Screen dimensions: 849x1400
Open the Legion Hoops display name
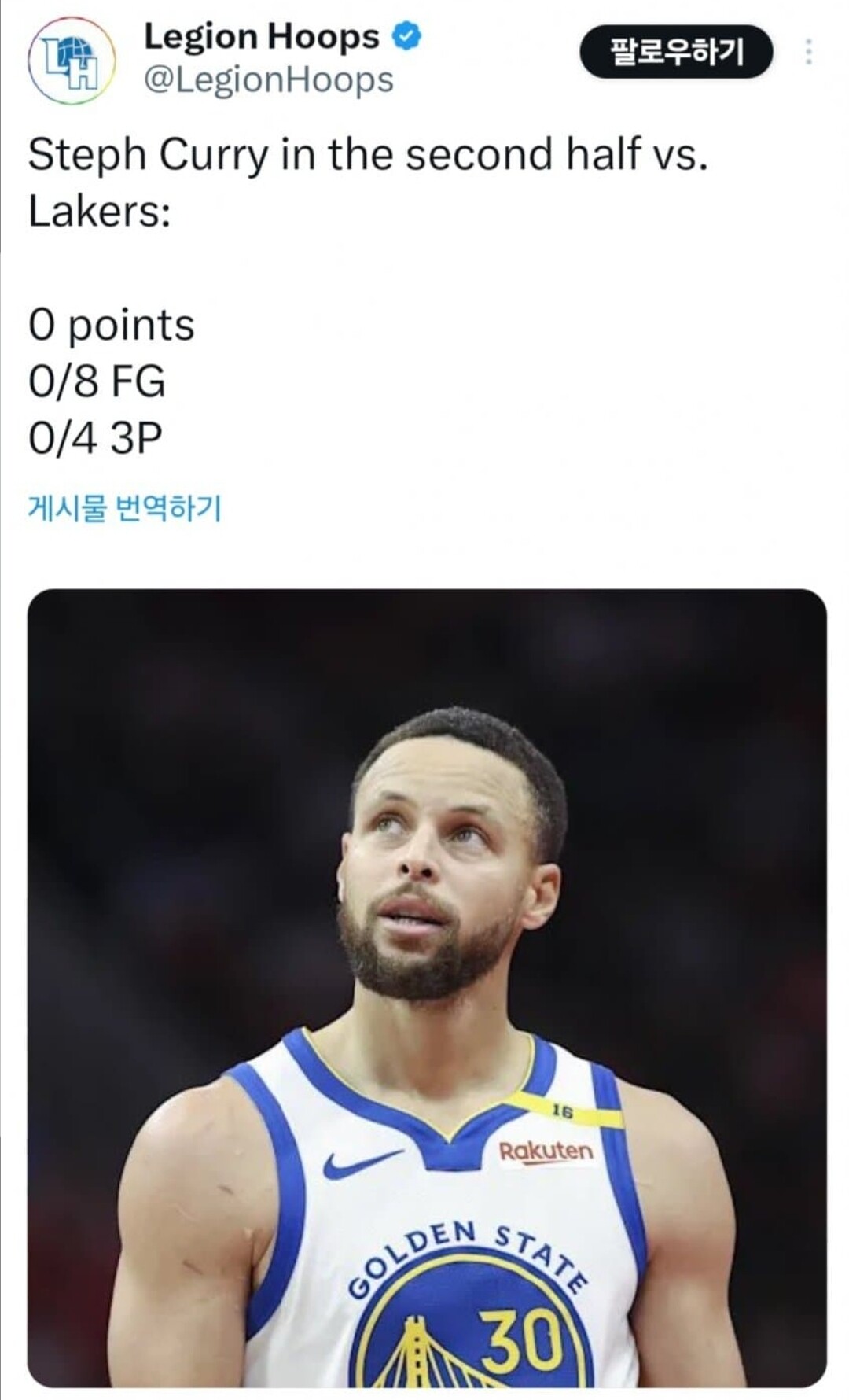[x=262, y=36]
